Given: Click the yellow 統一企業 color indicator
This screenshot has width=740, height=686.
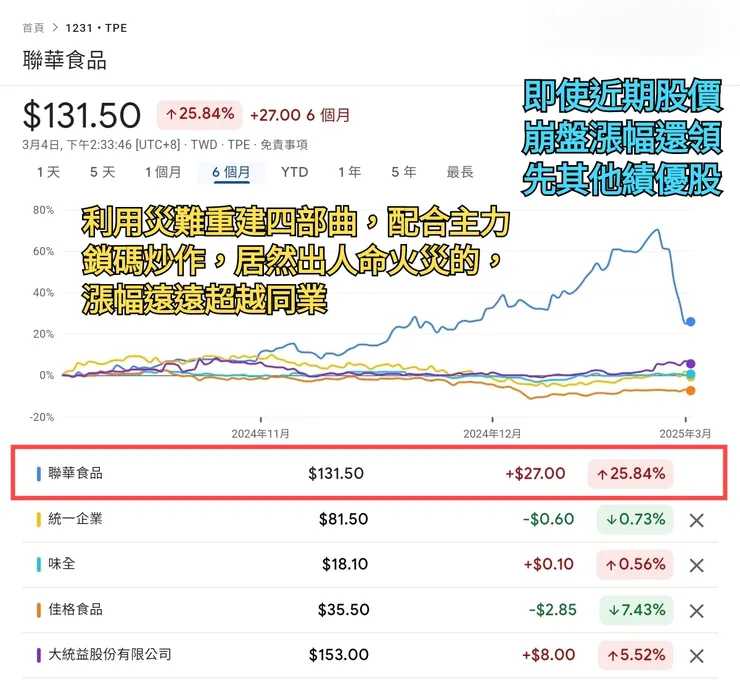Looking at the screenshot, I should tap(39, 519).
